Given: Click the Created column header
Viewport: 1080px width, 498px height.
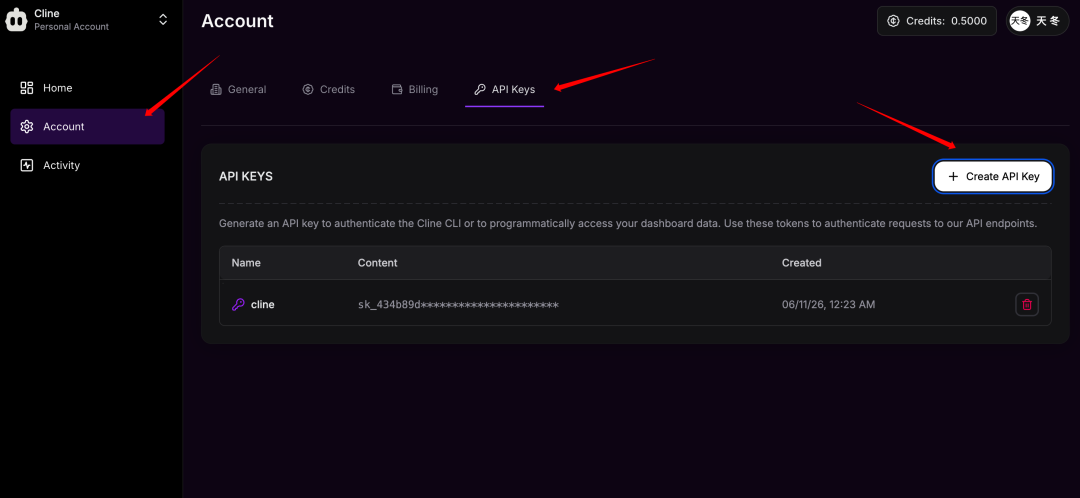Looking at the screenshot, I should pyautogui.click(x=802, y=262).
